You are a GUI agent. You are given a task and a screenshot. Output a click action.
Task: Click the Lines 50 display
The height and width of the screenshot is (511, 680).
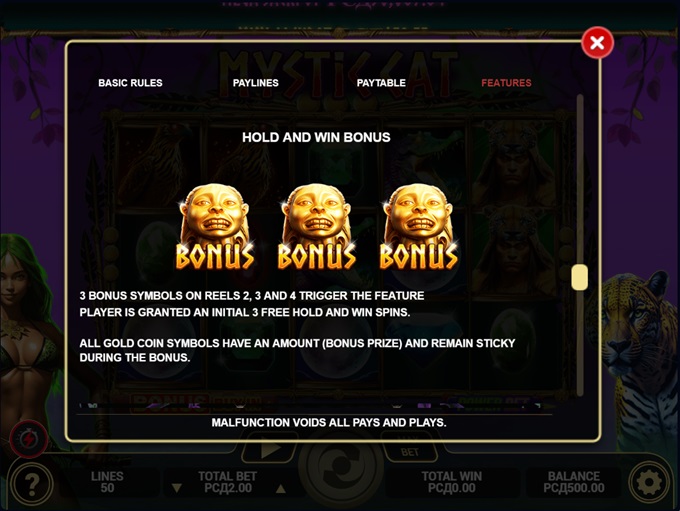(x=107, y=482)
